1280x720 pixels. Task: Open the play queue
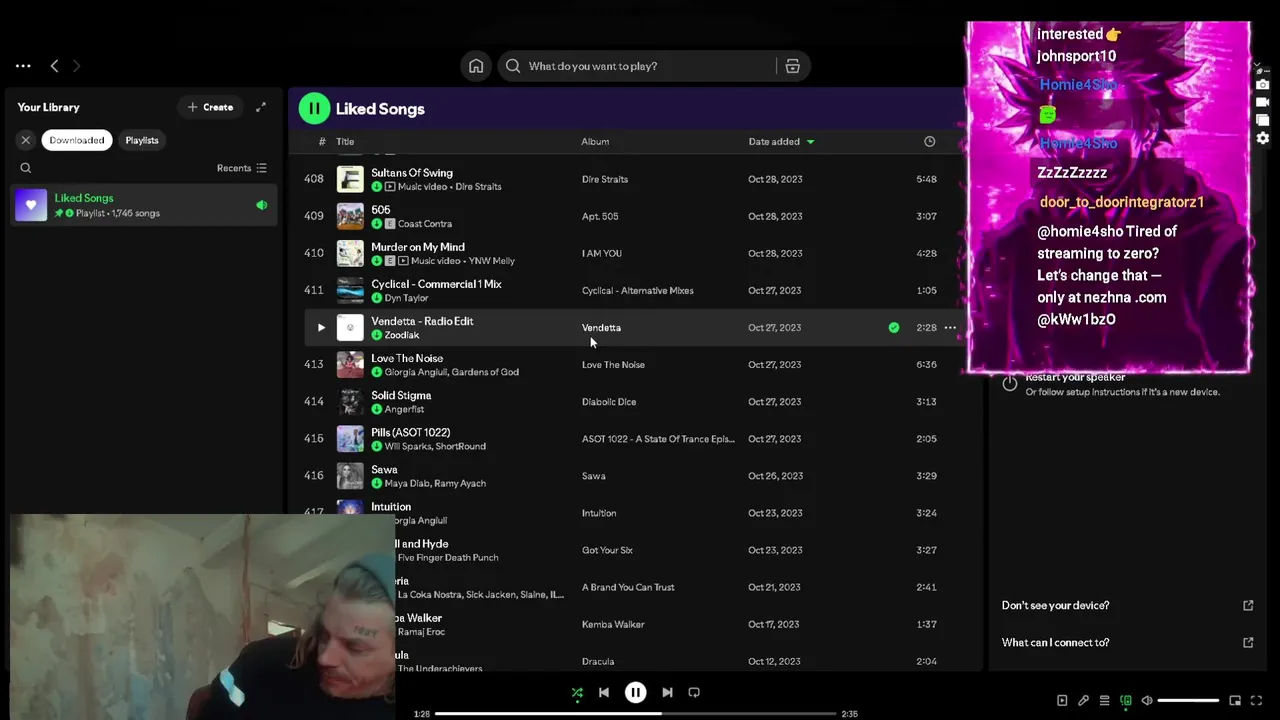coord(1104,701)
